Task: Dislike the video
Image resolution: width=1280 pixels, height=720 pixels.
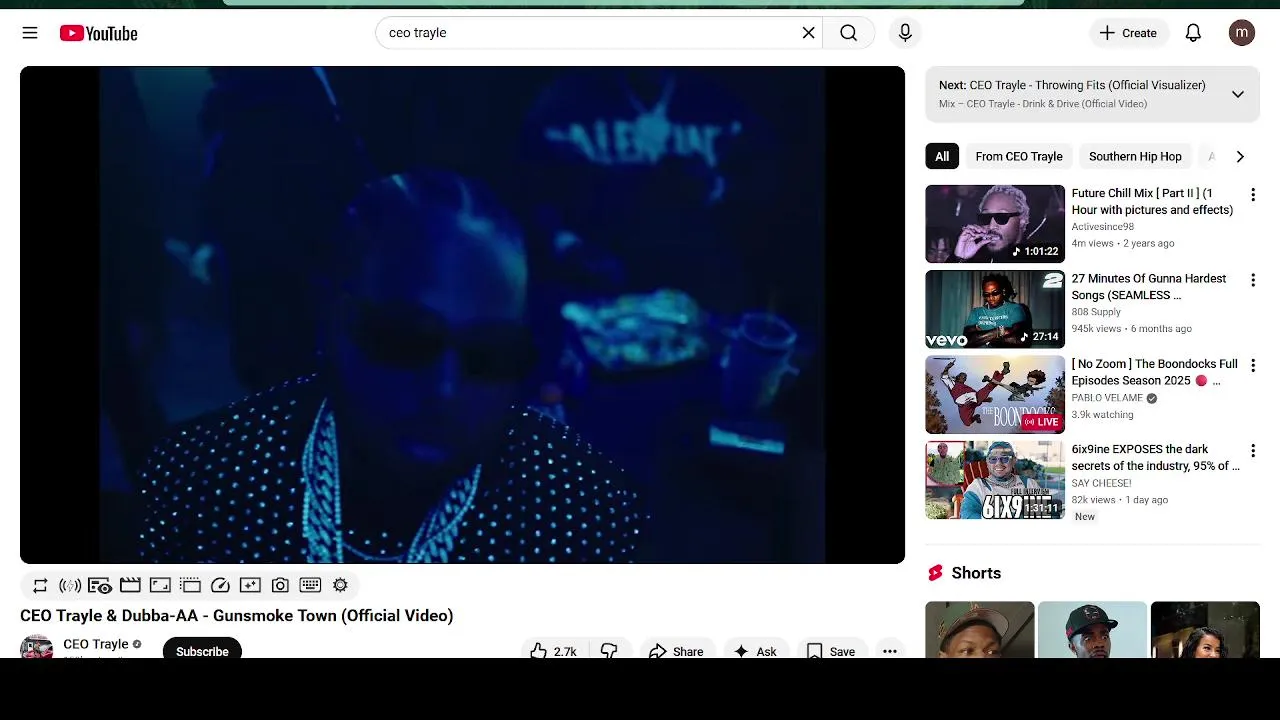Action: tap(609, 650)
